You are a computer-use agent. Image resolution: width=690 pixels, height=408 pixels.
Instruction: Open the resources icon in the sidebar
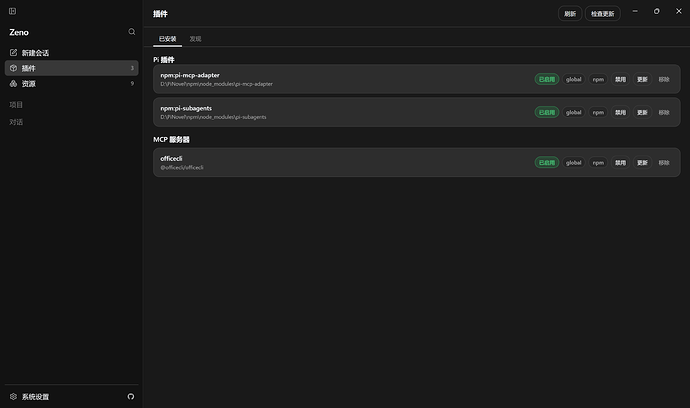[13, 84]
